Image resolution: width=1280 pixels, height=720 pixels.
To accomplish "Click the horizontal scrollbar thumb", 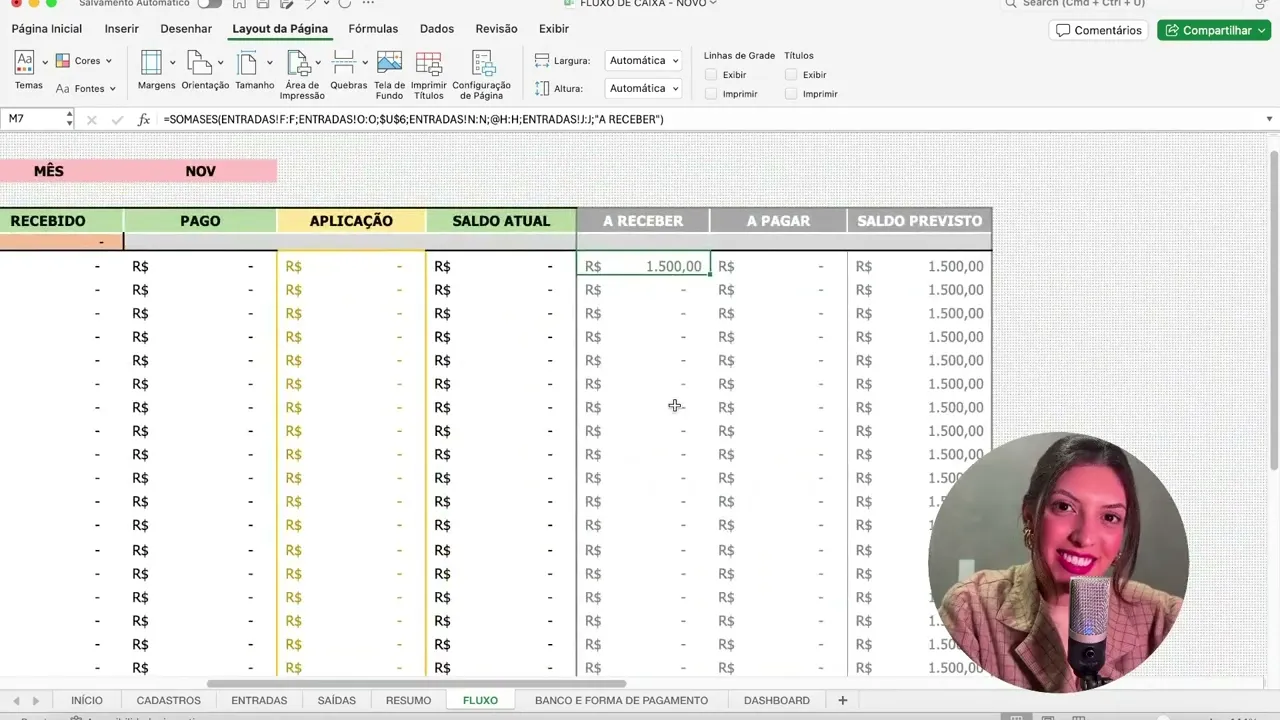I will (417, 684).
